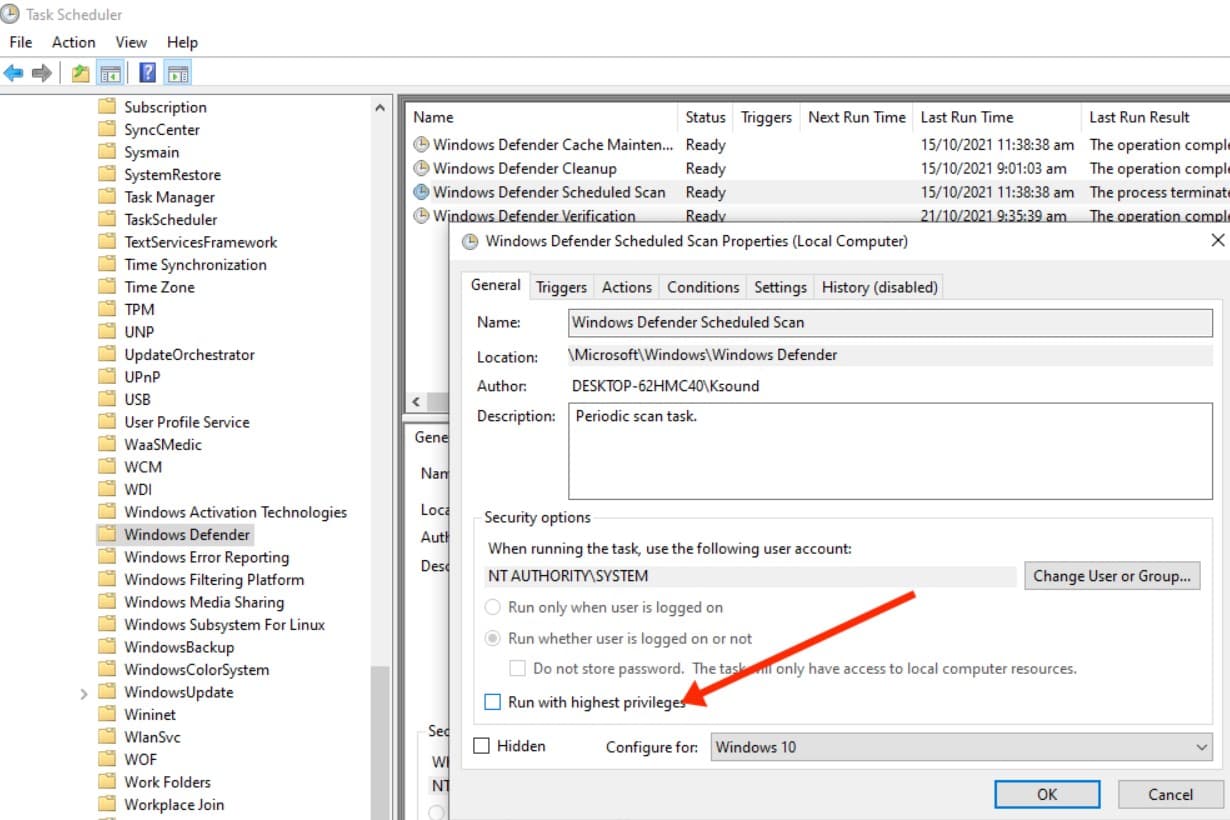1230x820 pixels.
Task: Switch to the Triggers tab
Action: [561, 287]
